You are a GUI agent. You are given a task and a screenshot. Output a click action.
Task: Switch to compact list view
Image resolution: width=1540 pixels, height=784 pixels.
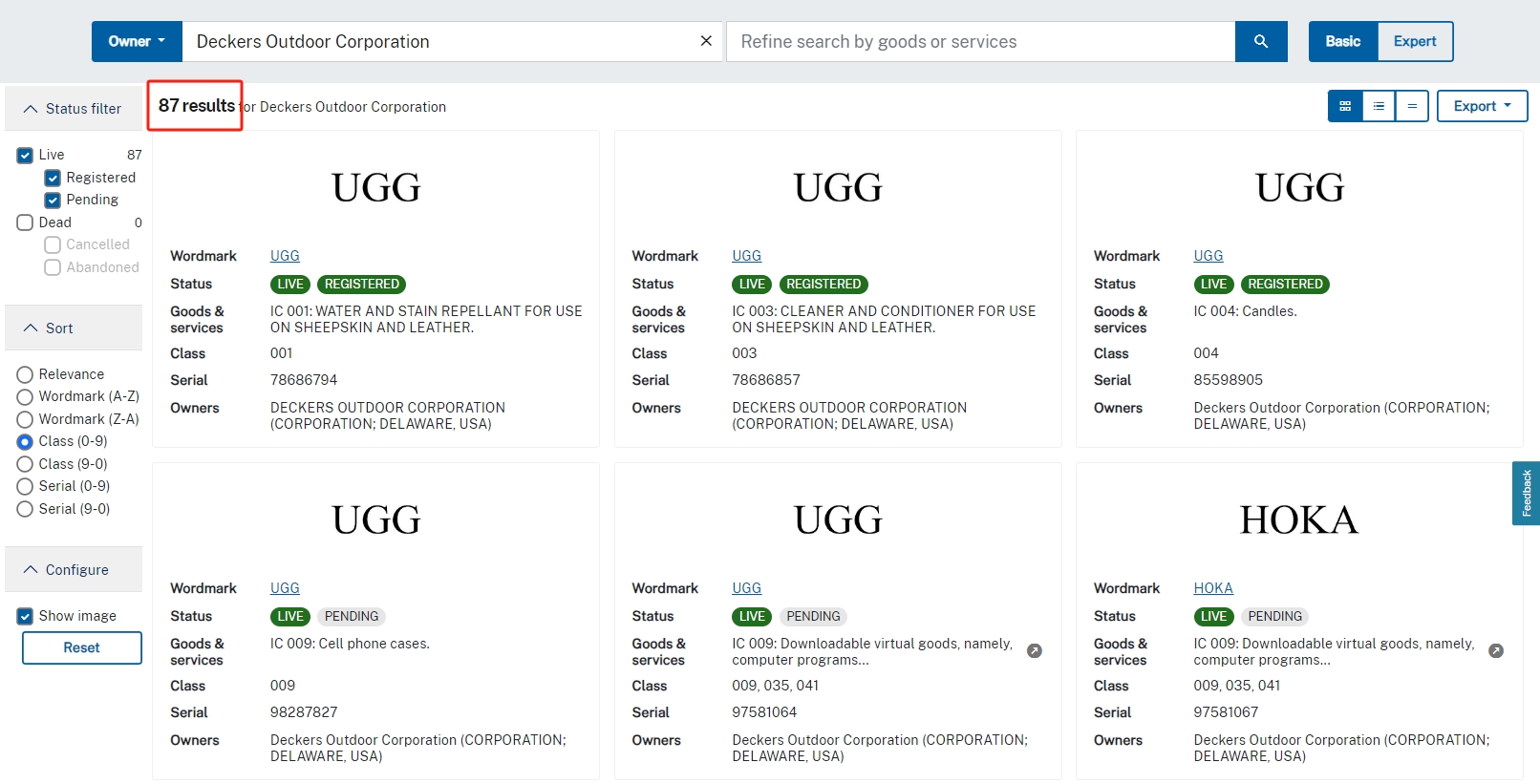point(1412,106)
